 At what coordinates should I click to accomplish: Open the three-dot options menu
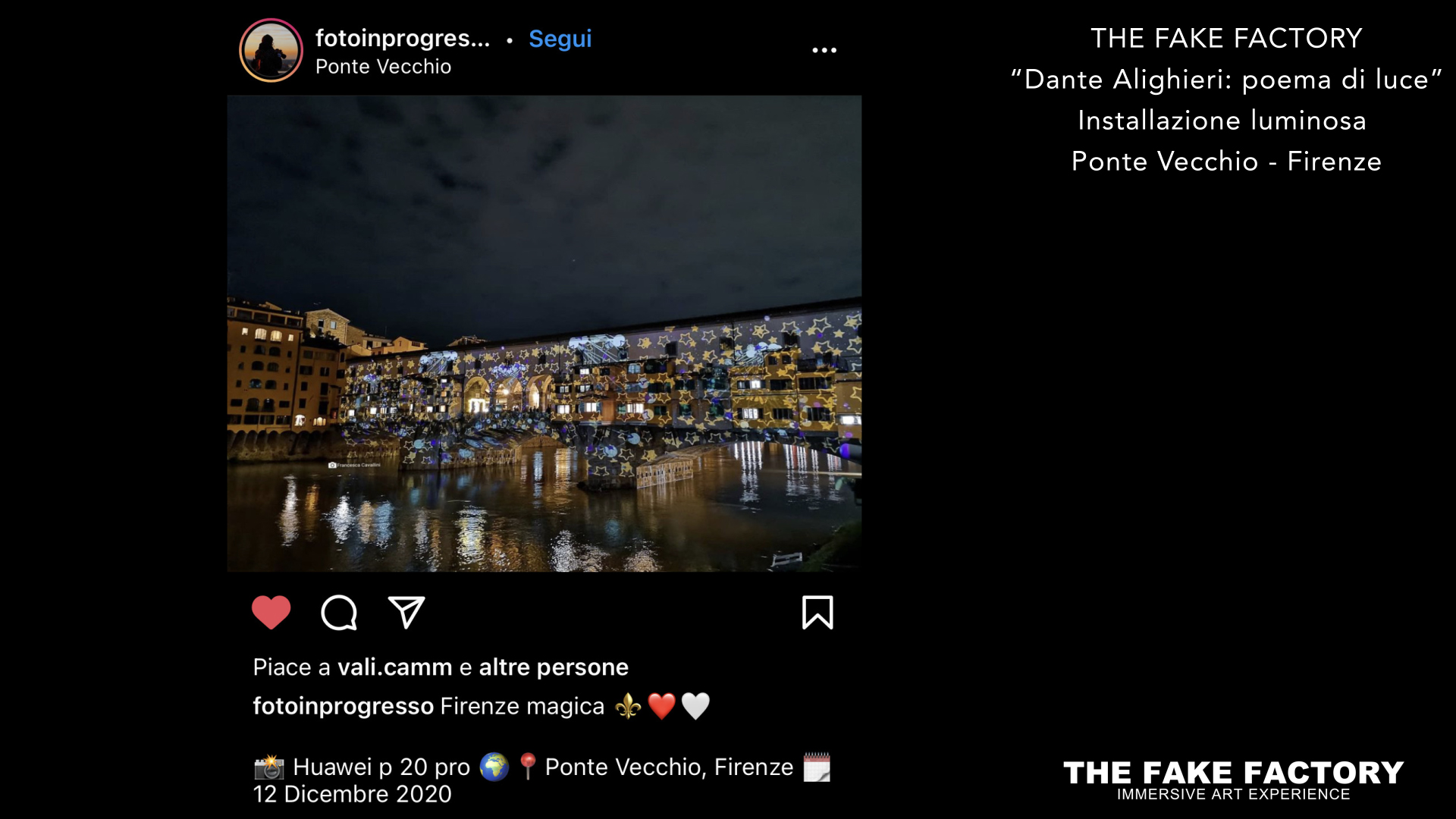pos(824,50)
